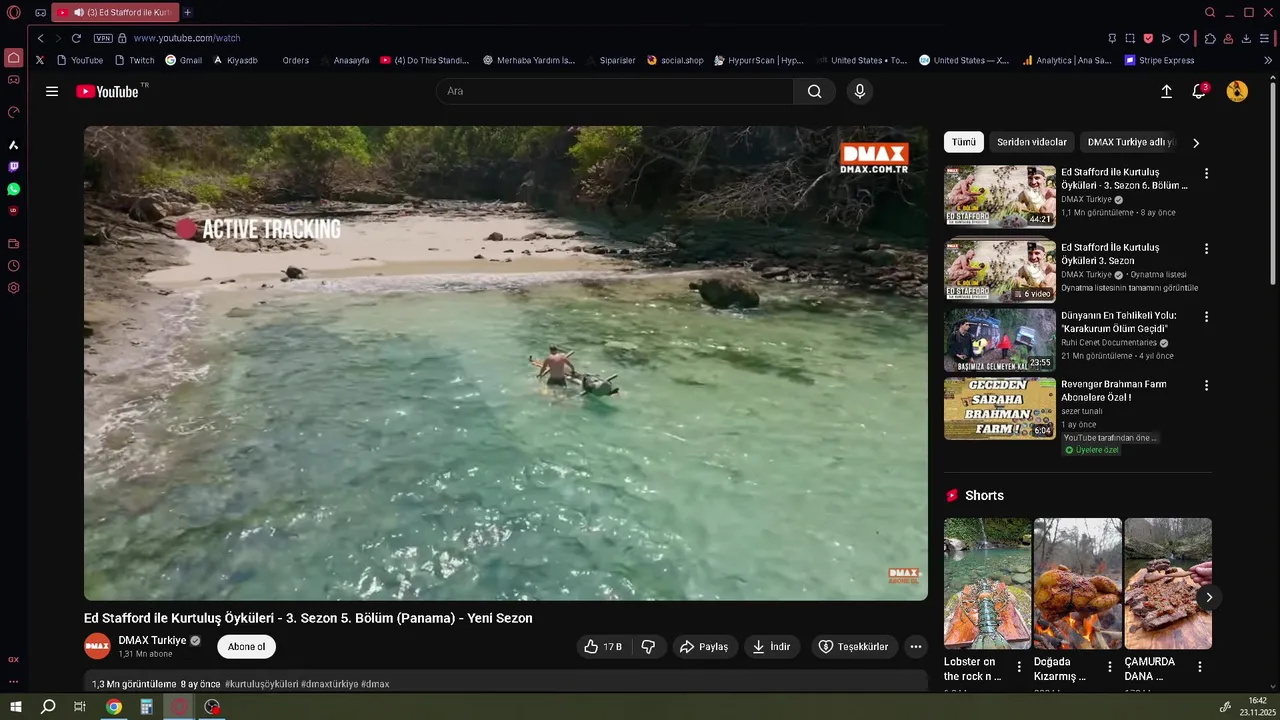Open the YouTube account avatar menu
The height and width of the screenshot is (720, 1280).
tap(1237, 91)
